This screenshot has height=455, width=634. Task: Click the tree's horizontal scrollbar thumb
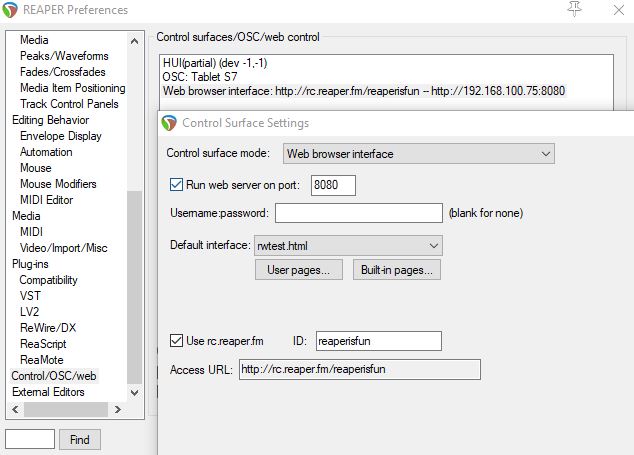point(66,410)
